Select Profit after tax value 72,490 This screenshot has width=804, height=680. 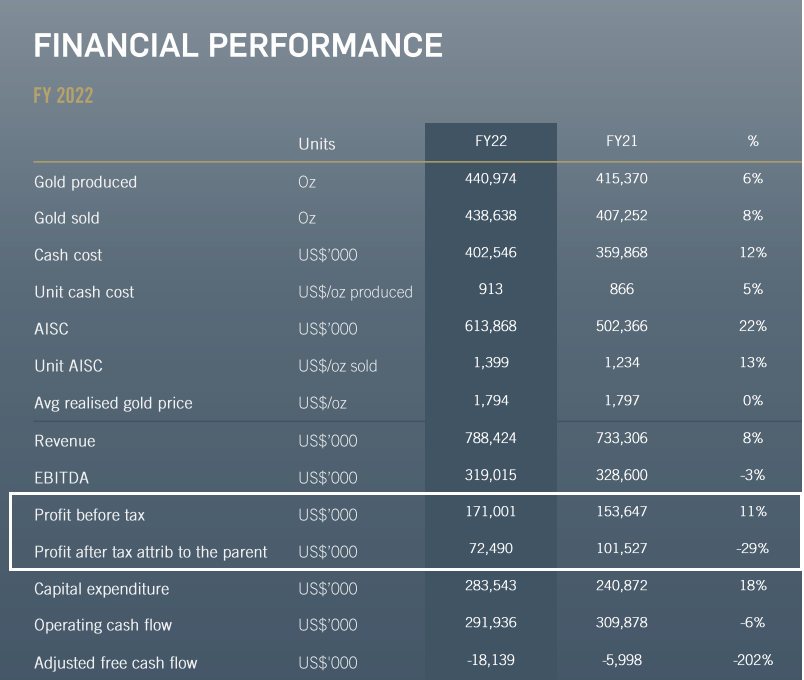(x=491, y=549)
